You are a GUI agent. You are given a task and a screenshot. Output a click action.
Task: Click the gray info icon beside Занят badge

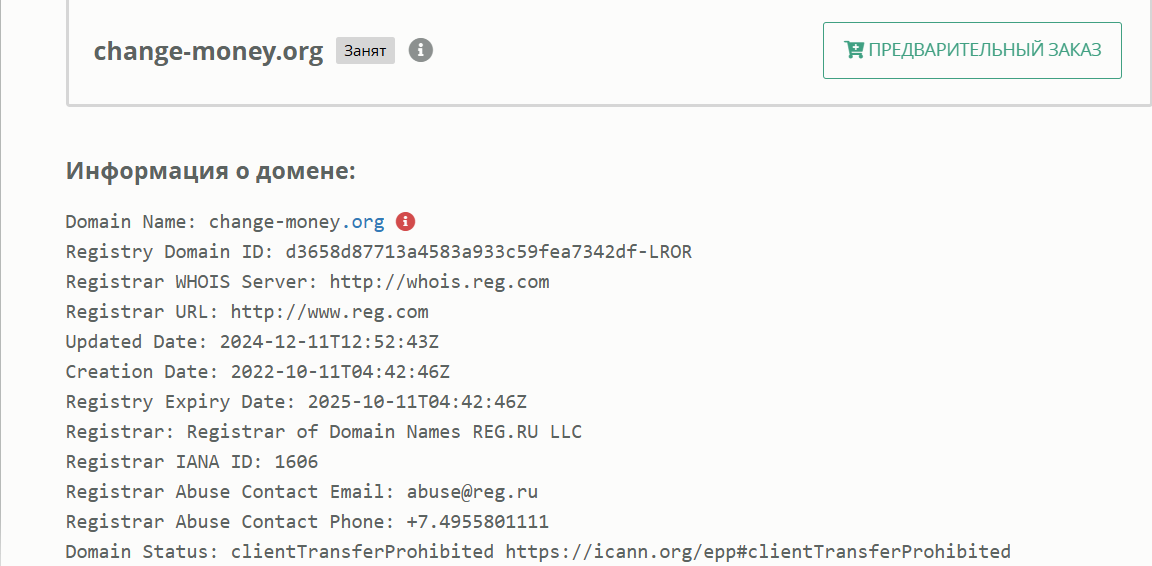click(x=421, y=51)
